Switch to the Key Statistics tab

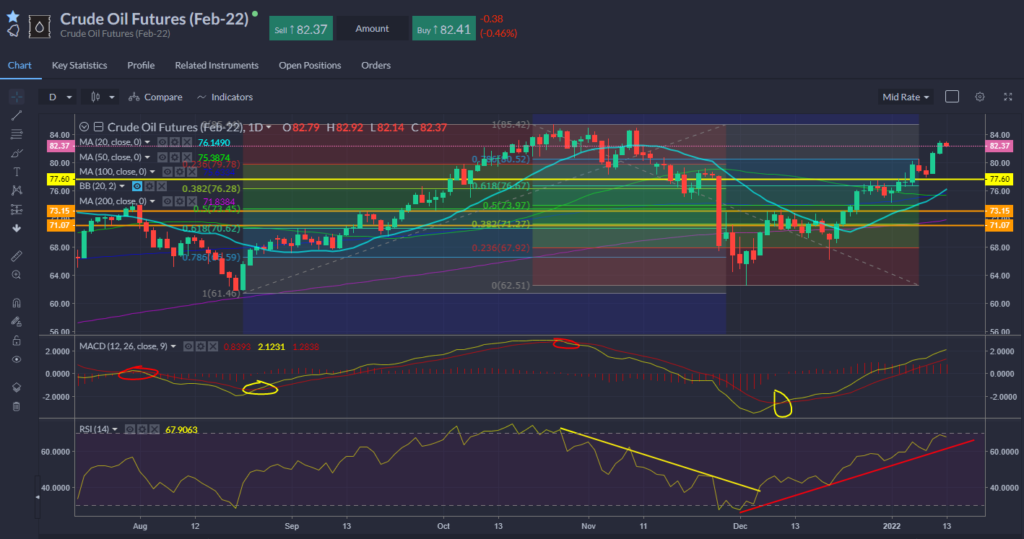point(80,66)
